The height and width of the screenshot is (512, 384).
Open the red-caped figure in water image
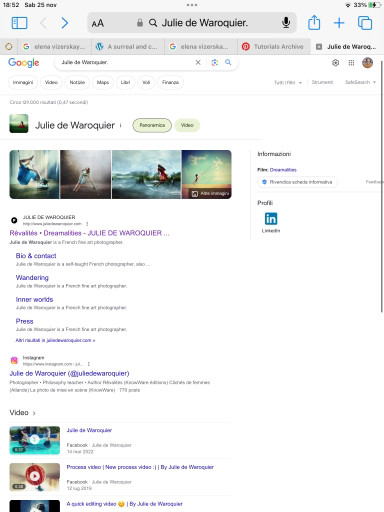click(147, 174)
